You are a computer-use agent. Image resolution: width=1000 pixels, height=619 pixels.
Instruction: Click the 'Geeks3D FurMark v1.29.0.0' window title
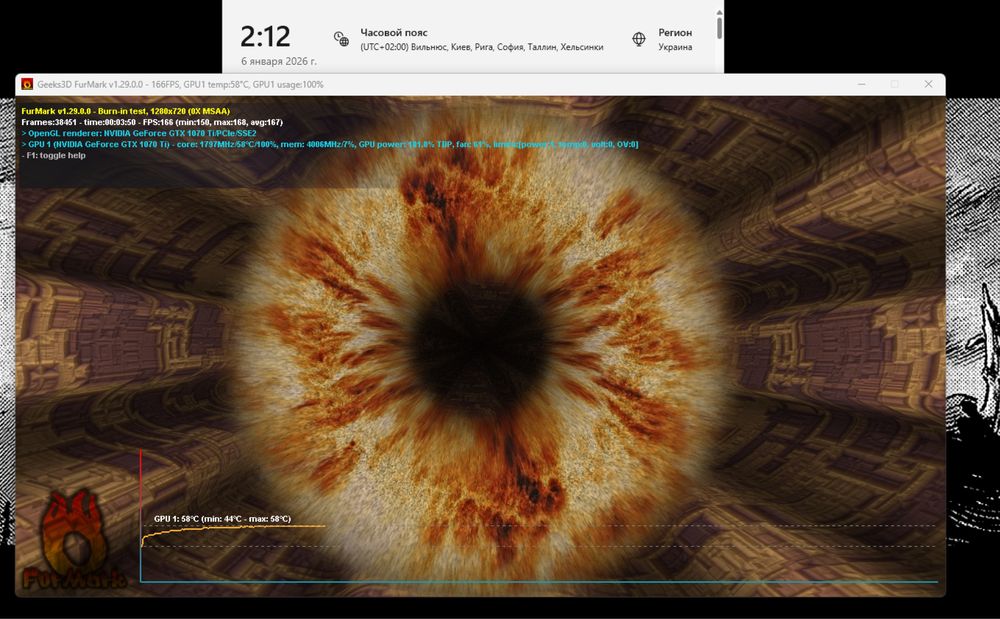(x=180, y=84)
